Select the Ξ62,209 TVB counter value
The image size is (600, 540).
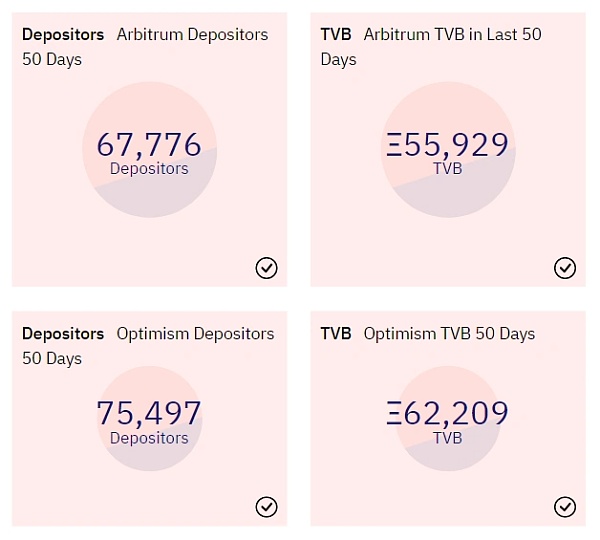[448, 414]
